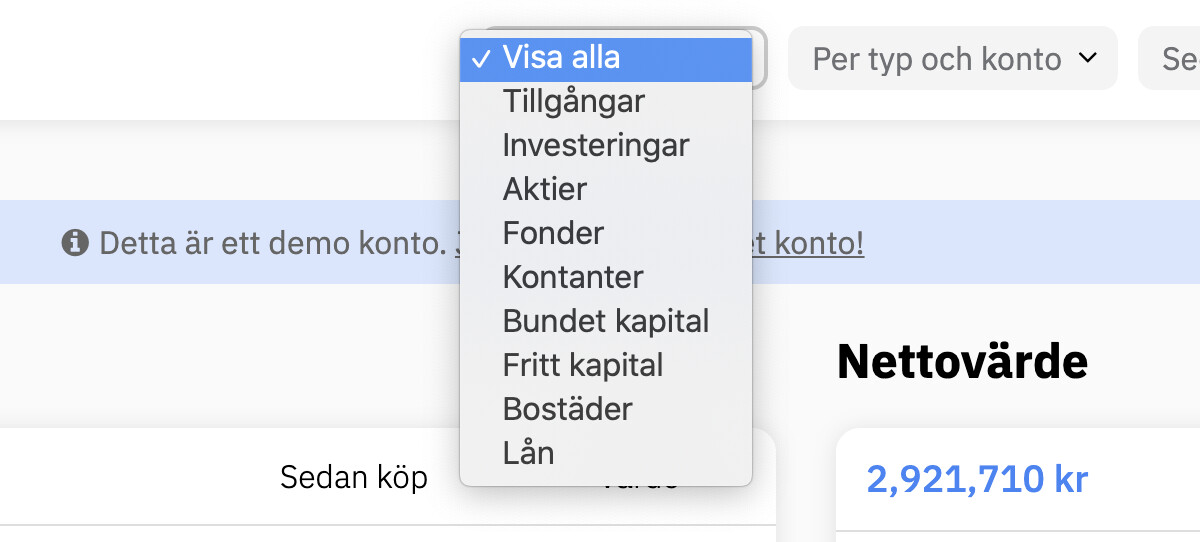Choose the "Fritt kapital" entry
The width and height of the screenshot is (1200, 542).
coord(583,365)
